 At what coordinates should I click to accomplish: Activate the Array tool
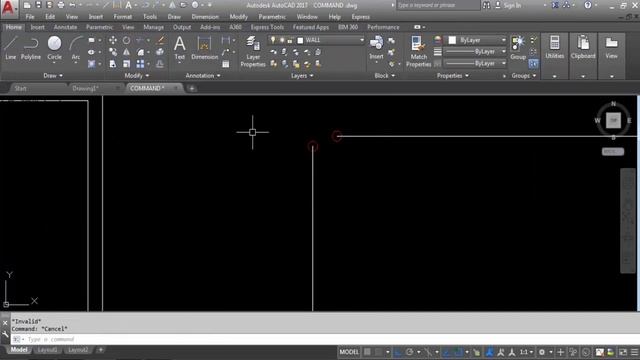click(140, 64)
